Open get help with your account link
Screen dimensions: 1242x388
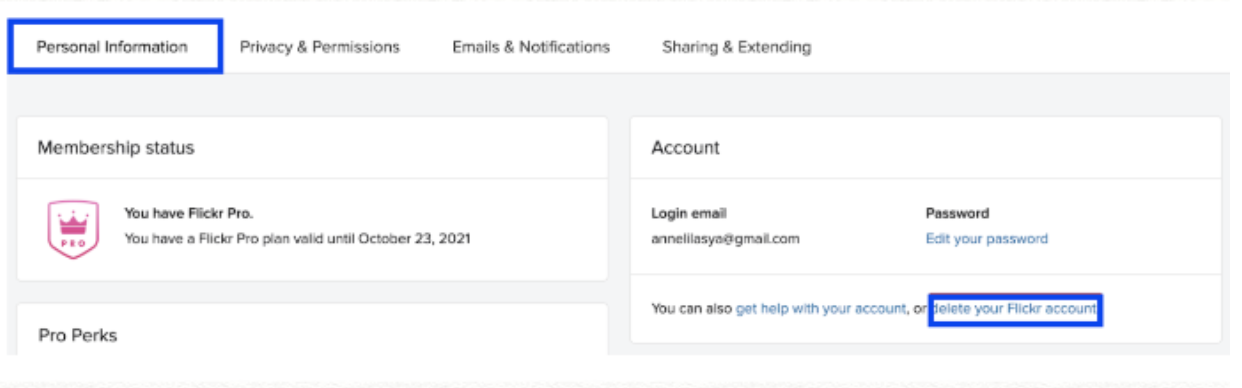tap(821, 310)
